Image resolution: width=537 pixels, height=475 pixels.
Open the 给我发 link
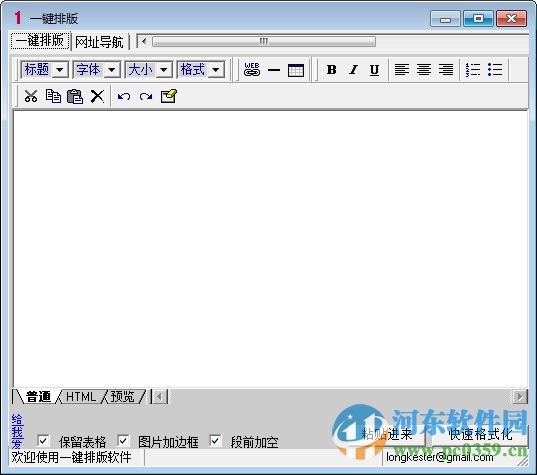(17, 431)
